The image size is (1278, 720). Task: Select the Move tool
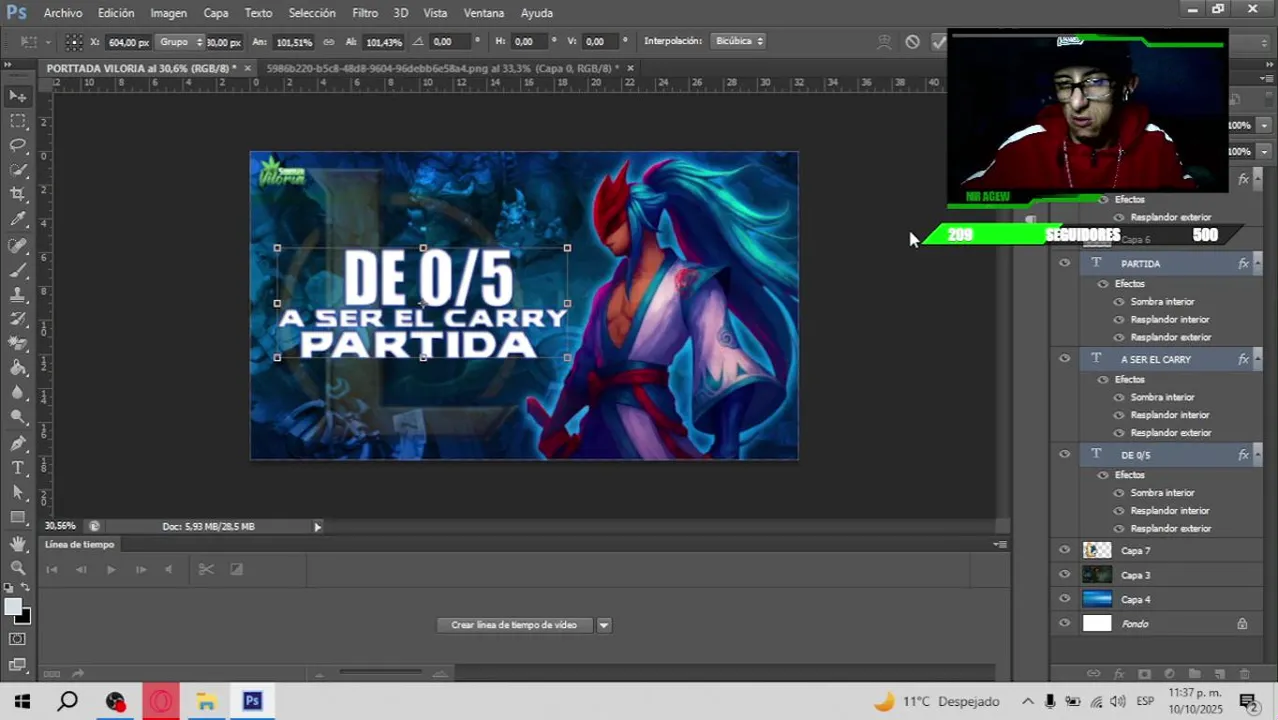tap(18, 97)
